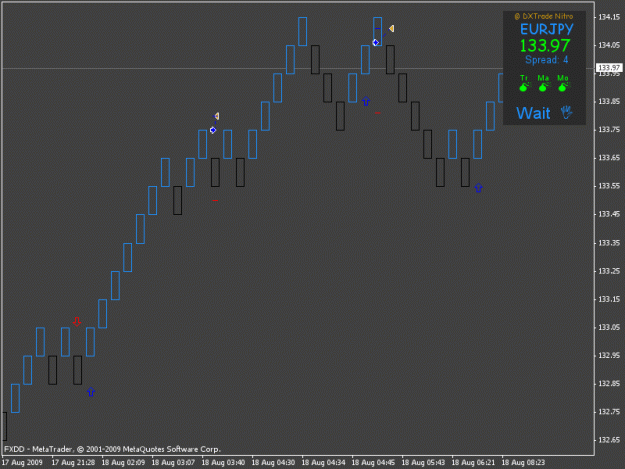Select the orange triangle marker near 133.80

pyautogui.click(x=217, y=116)
